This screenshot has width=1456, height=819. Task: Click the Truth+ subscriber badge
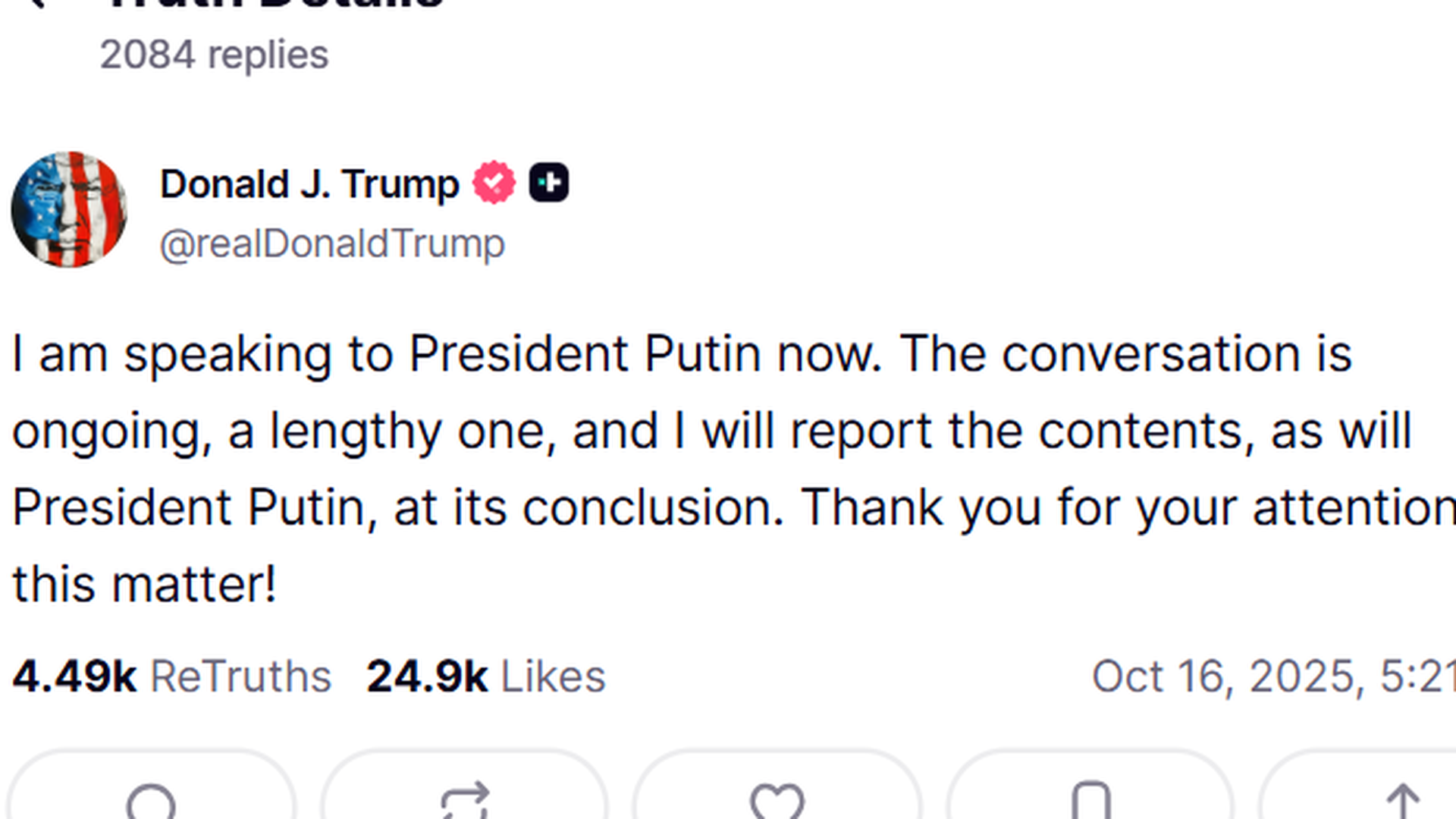click(550, 182)
